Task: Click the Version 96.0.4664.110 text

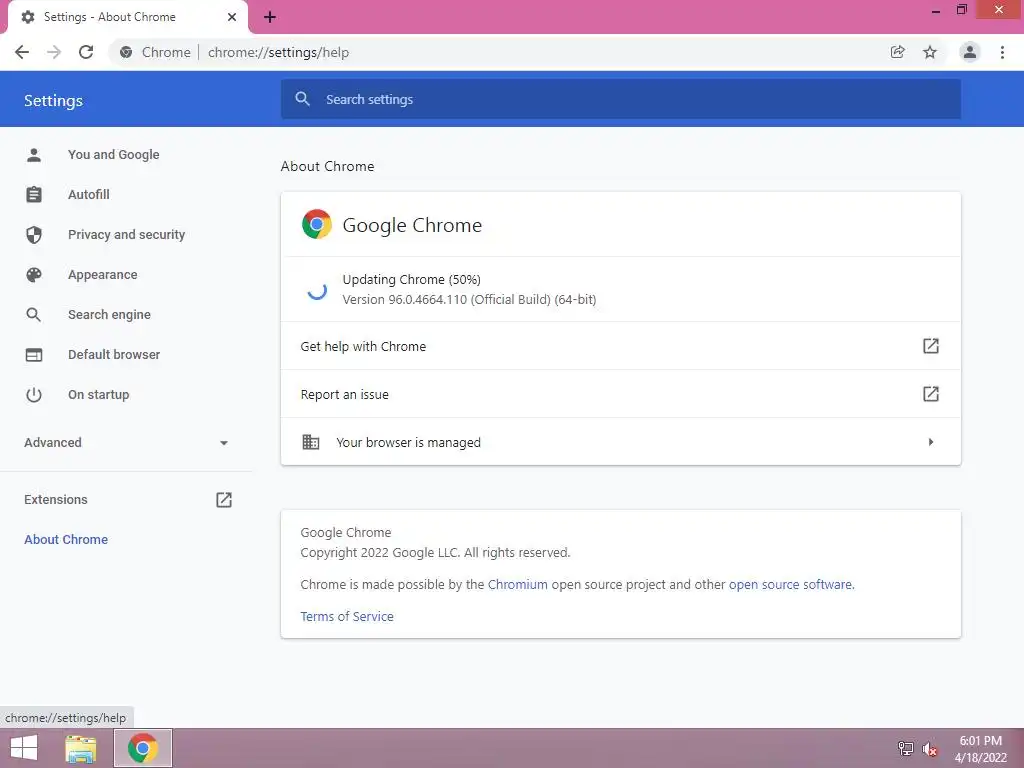Action: (469, 300)
